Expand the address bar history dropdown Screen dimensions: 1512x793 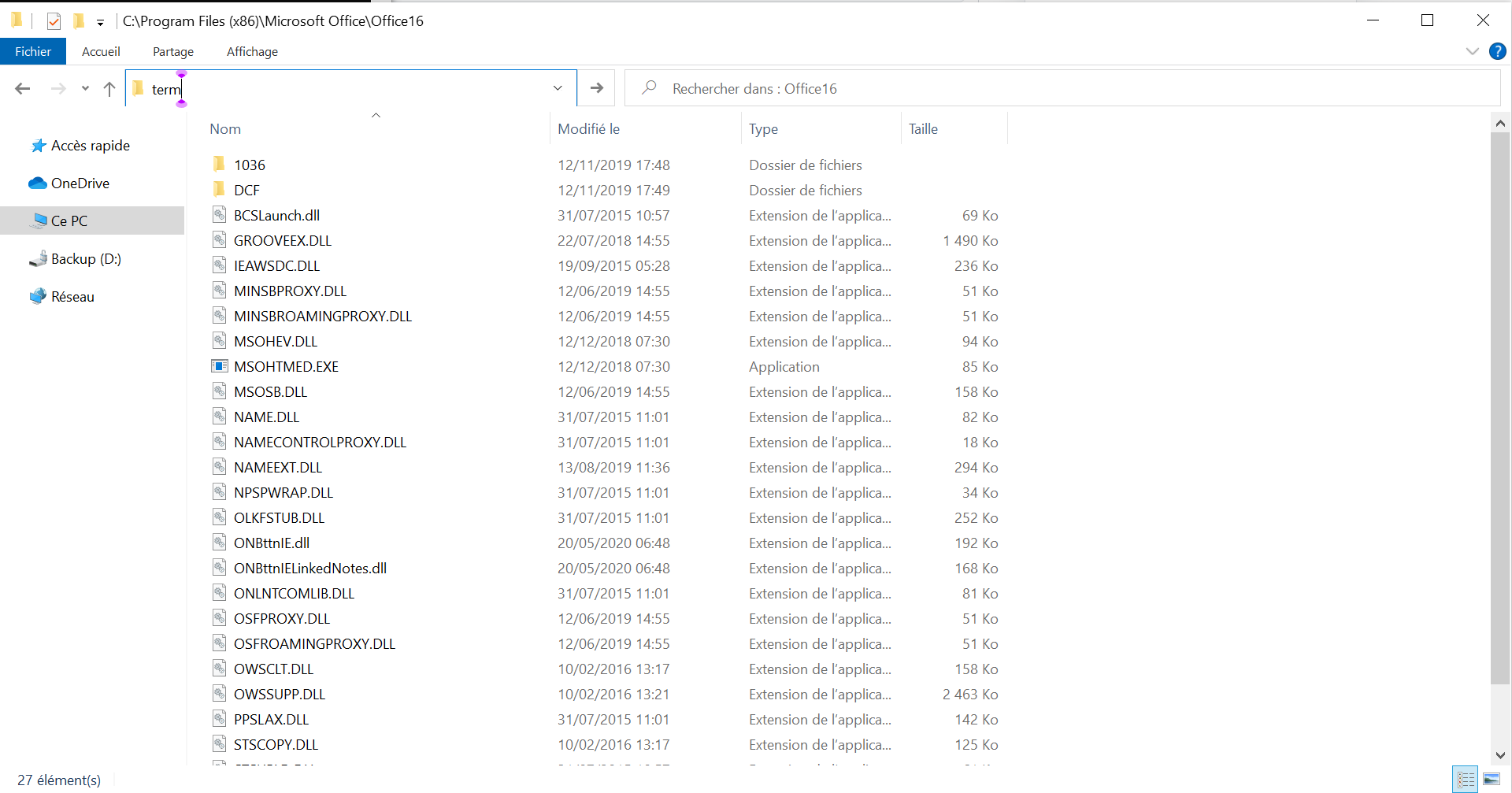(x=558, y=88)
